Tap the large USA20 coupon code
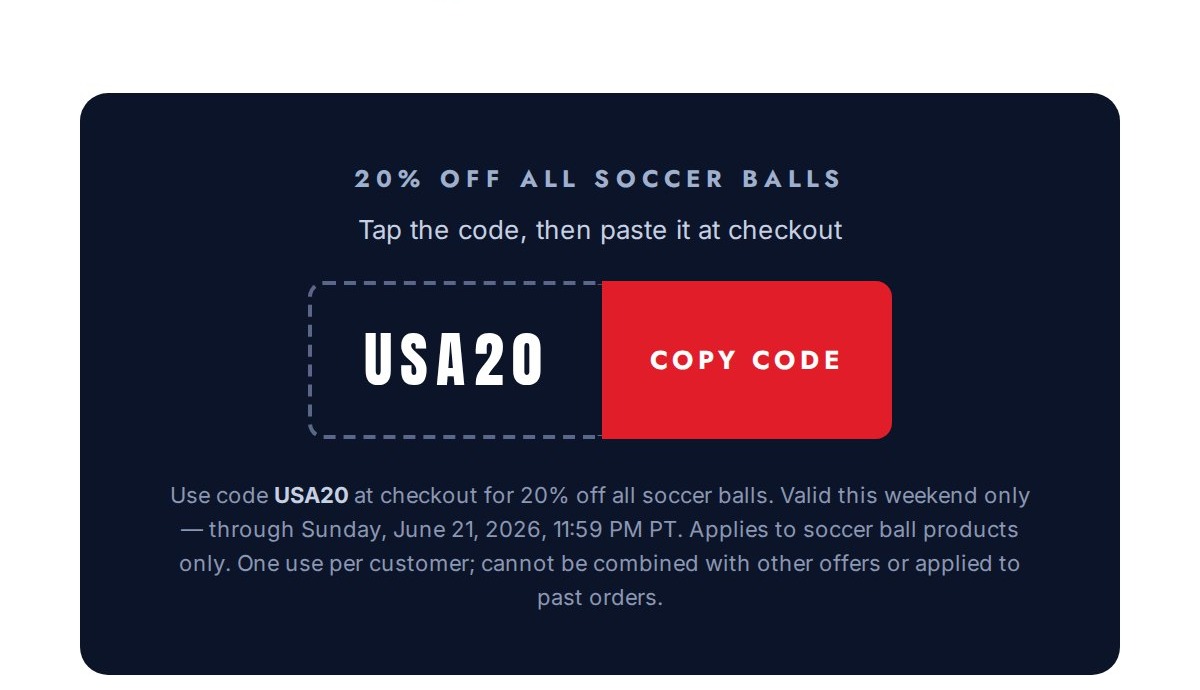The height and width of the screenshot is (690, 1200). pos(454,360)
